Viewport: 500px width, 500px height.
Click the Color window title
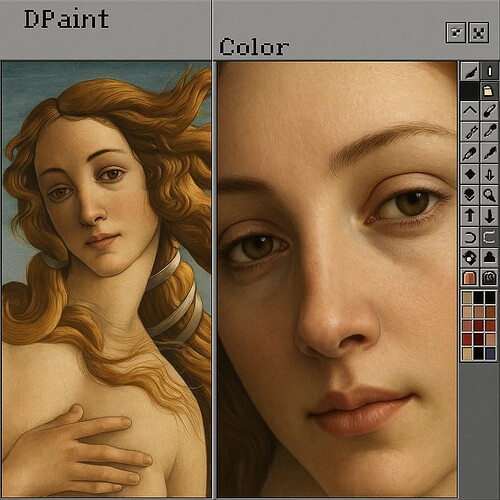(x=254, y=47)
